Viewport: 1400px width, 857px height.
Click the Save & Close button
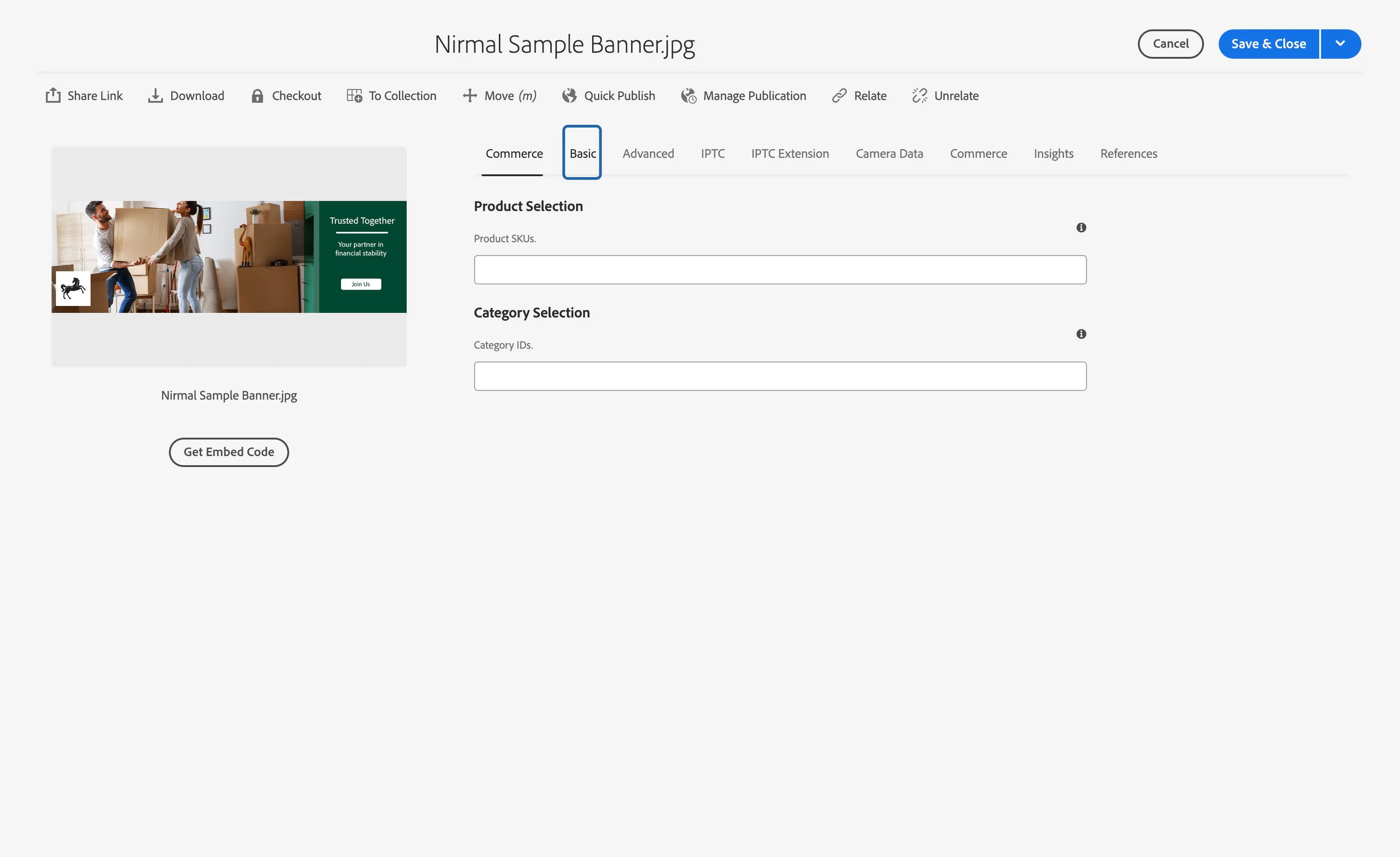[1268, 44]
